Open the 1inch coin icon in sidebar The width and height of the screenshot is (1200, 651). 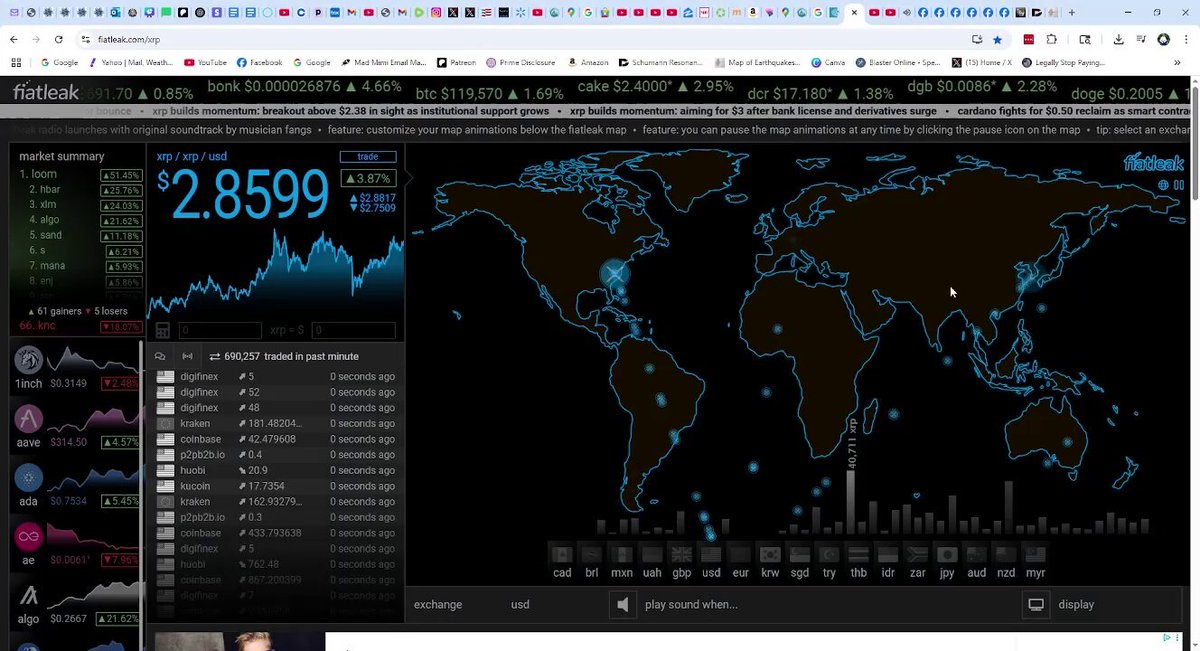coord(28,358)
